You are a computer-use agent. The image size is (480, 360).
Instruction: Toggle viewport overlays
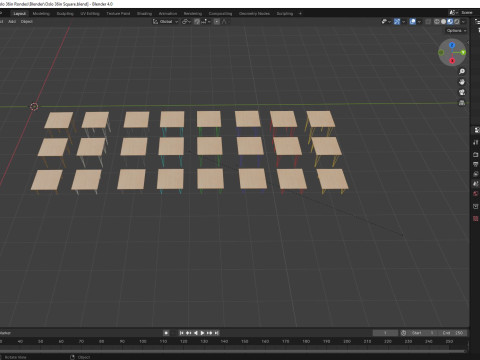click(x=413, y=22)
